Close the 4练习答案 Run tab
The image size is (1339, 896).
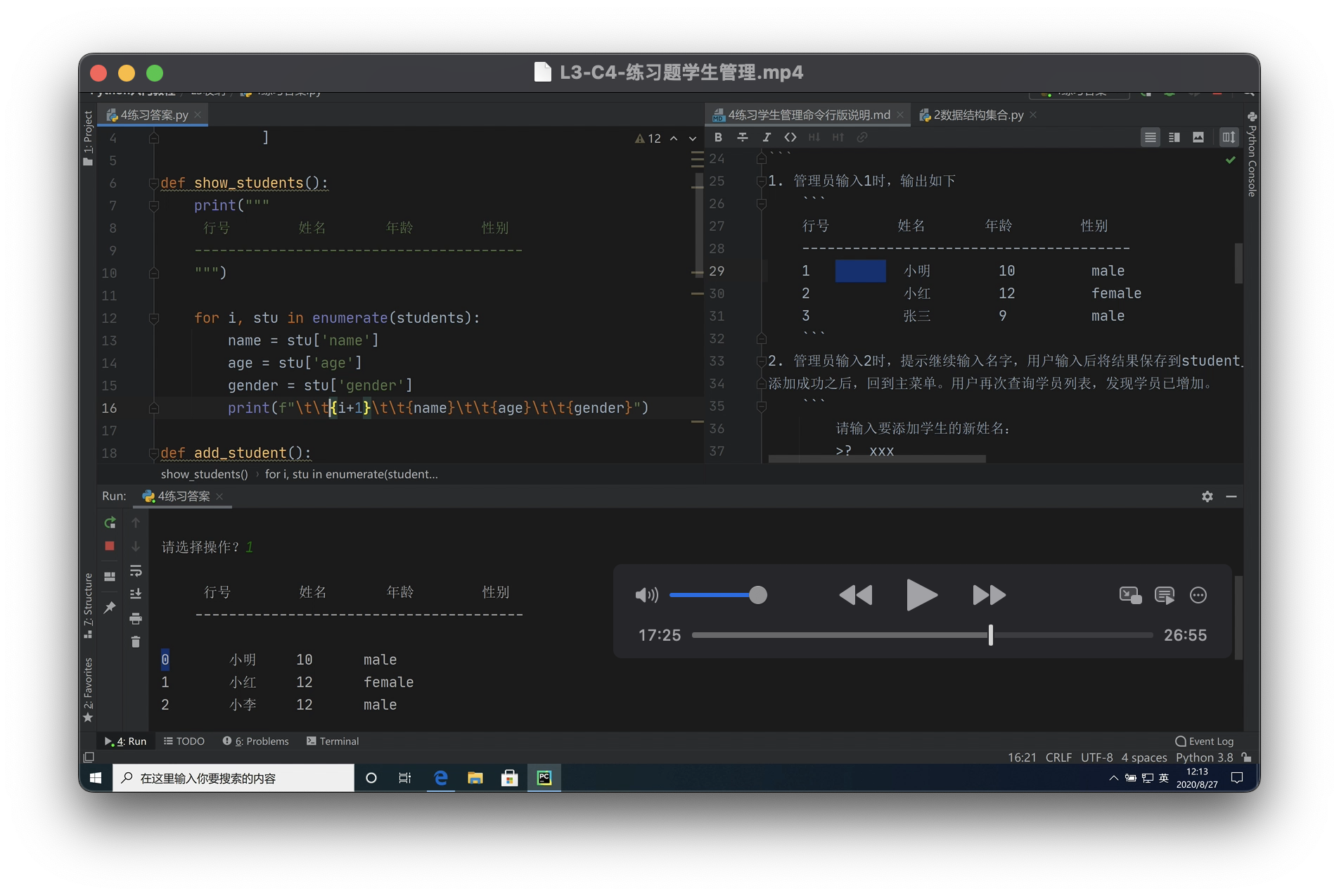point(219,497)
